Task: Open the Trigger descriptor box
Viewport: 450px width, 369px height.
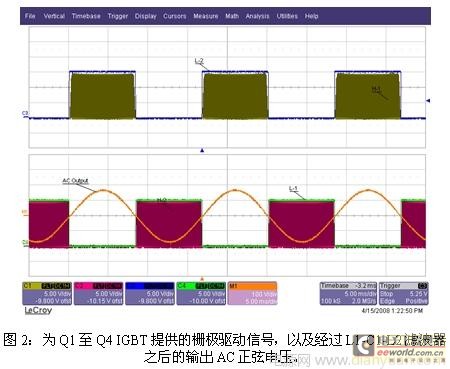Action: click(x=404, y=293)
